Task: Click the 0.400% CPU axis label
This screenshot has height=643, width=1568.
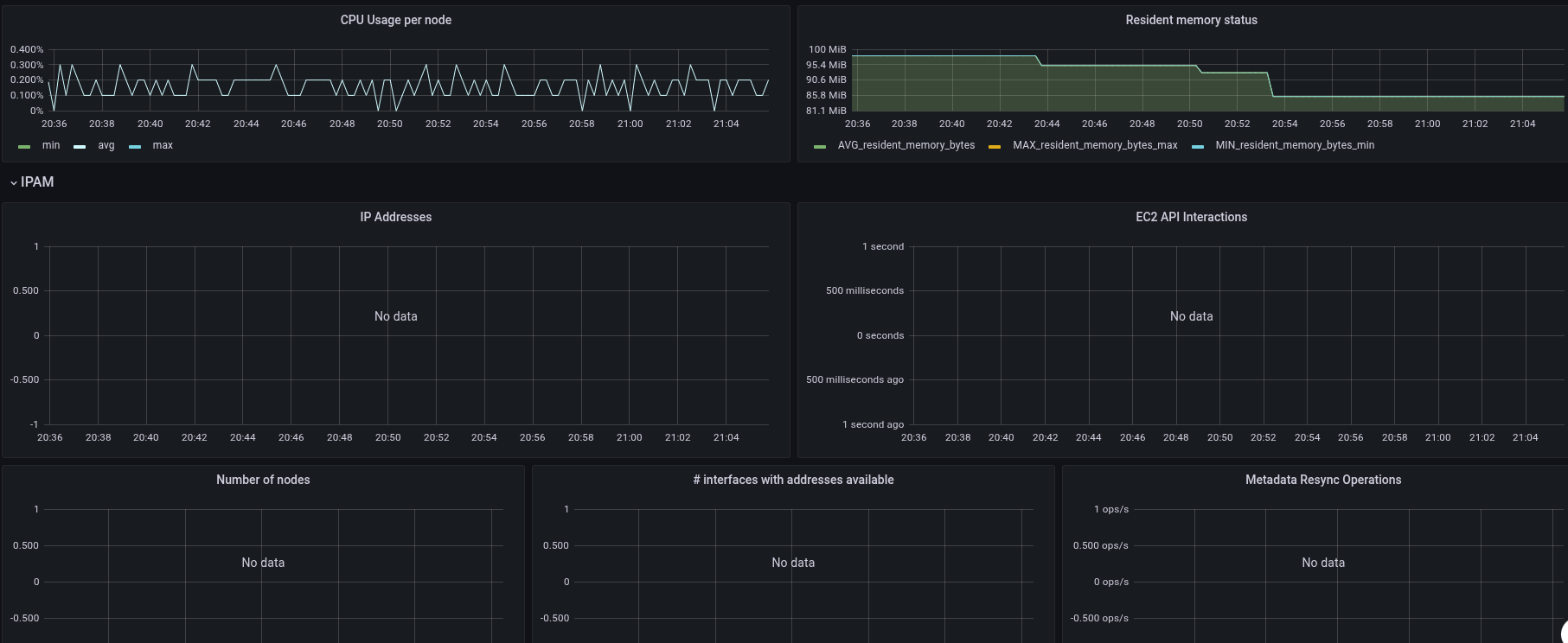Action: 27,49
